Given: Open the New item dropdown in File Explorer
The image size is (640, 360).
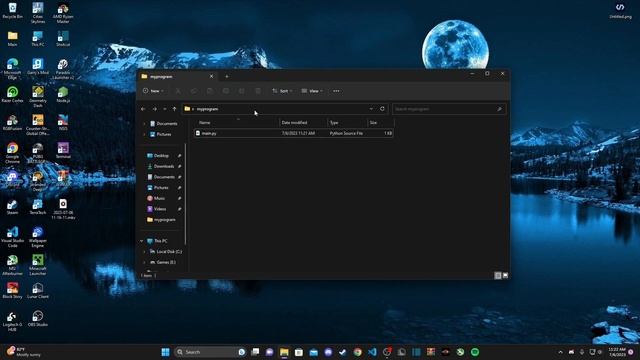Looking at the screenshot, I should [x=153, y=91].
